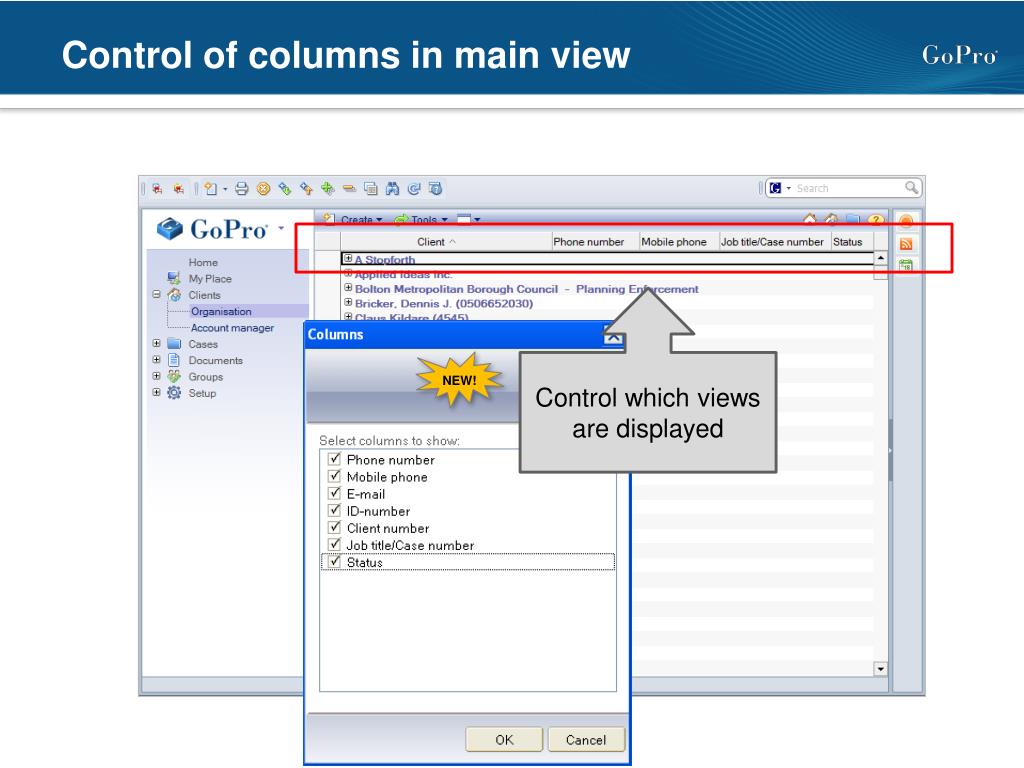Toggle the ID-number column checkbox
The image size is (1024, 768).
334,510
